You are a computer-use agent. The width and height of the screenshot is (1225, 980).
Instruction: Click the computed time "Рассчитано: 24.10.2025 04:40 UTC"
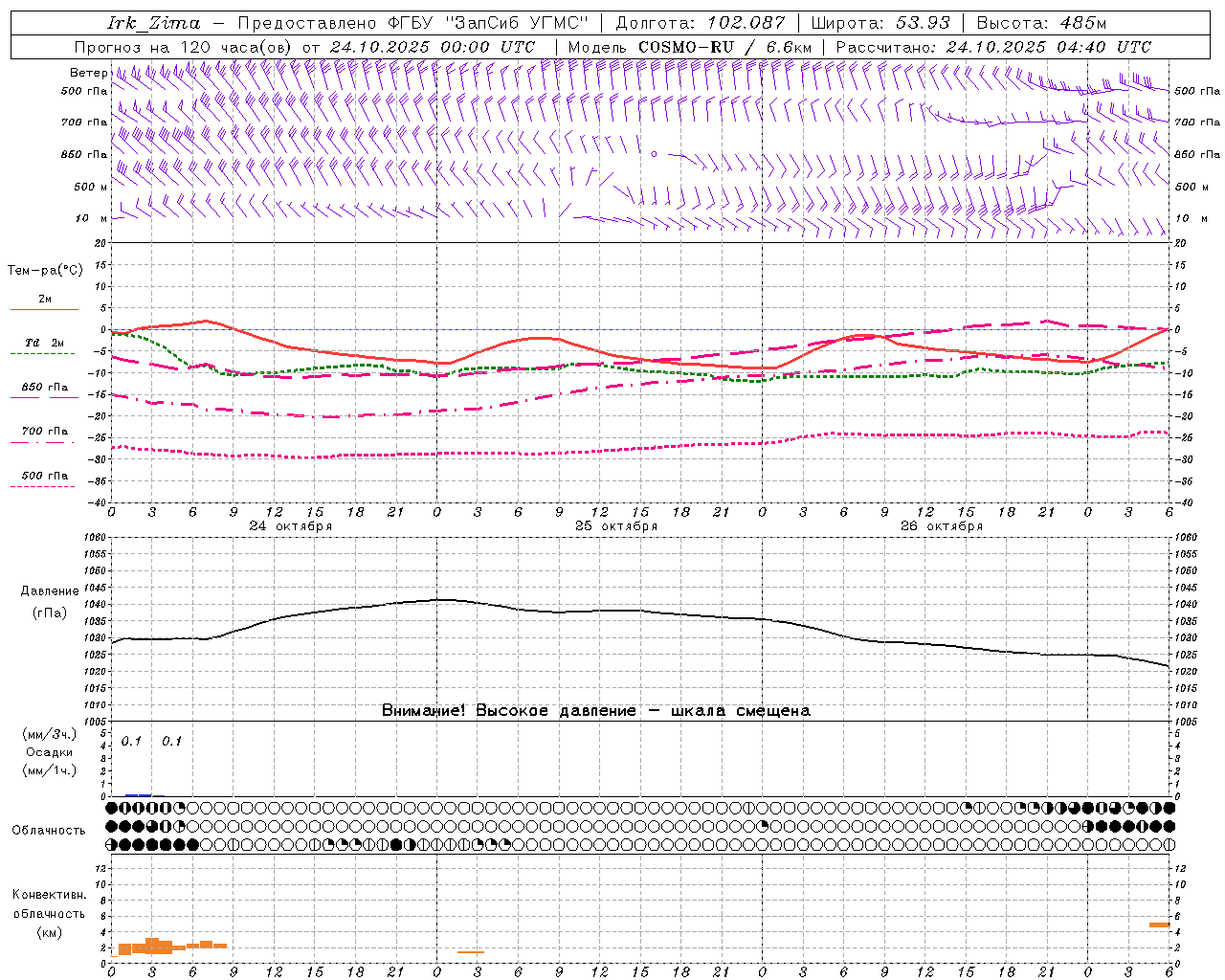click(x=993, y=47)
